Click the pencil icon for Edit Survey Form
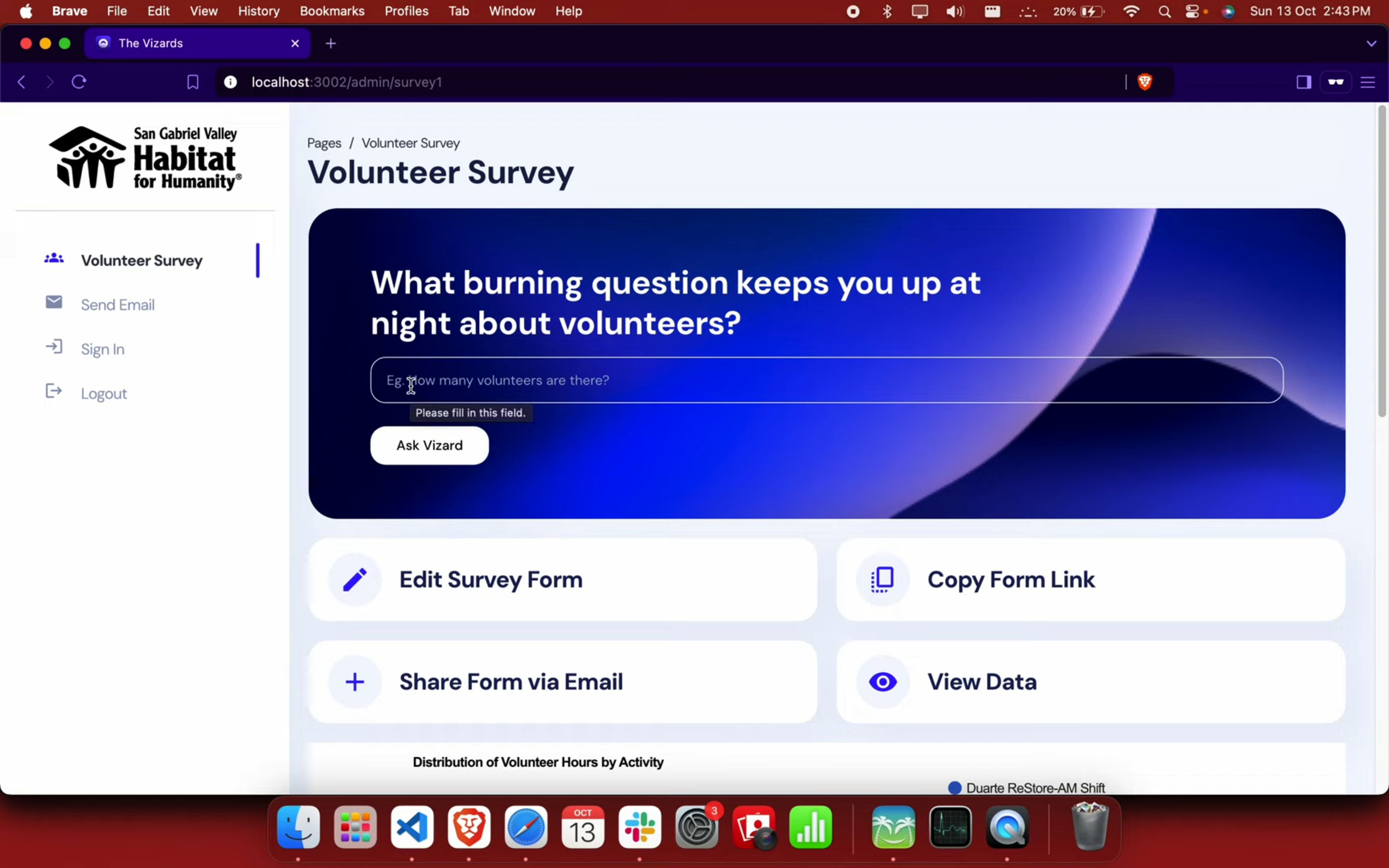The width and height of the screenshot is (1389, 868). tap(354, 580)
